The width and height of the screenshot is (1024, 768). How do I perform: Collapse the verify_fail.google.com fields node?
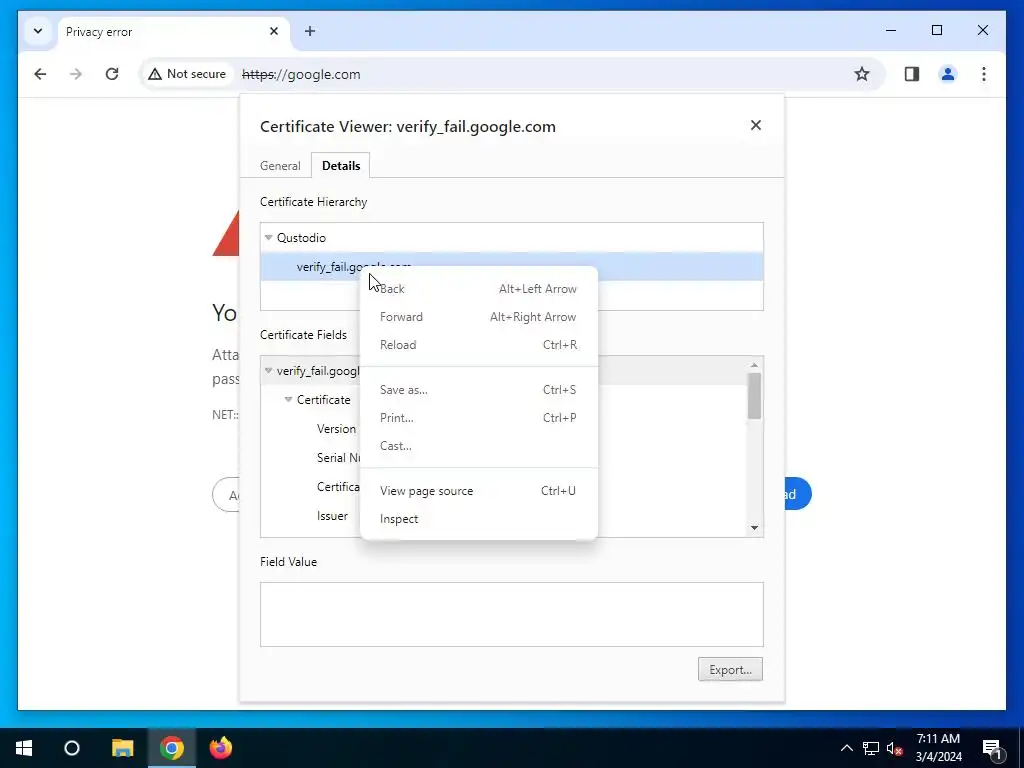point(268,371)
